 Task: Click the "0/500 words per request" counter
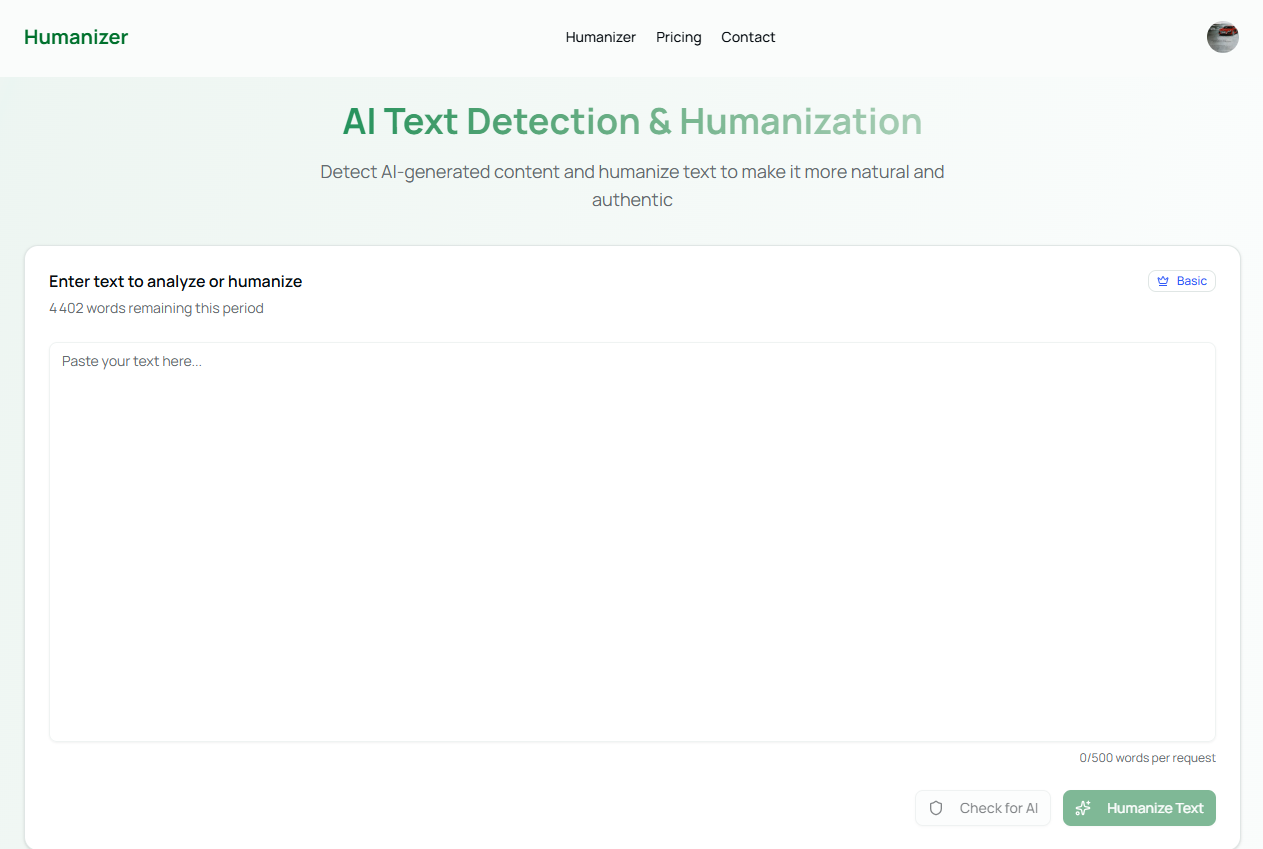click(x=1148, y=758)
